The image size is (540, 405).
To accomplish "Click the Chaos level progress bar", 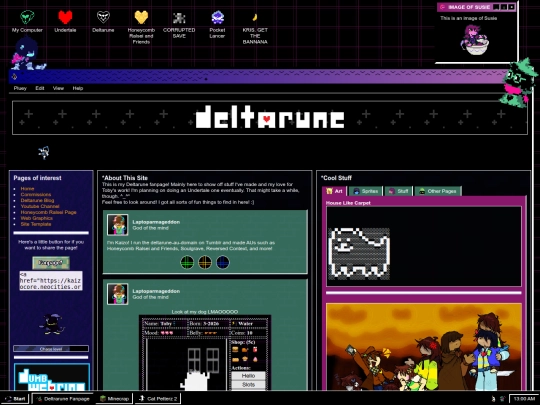I will point(51,349).
